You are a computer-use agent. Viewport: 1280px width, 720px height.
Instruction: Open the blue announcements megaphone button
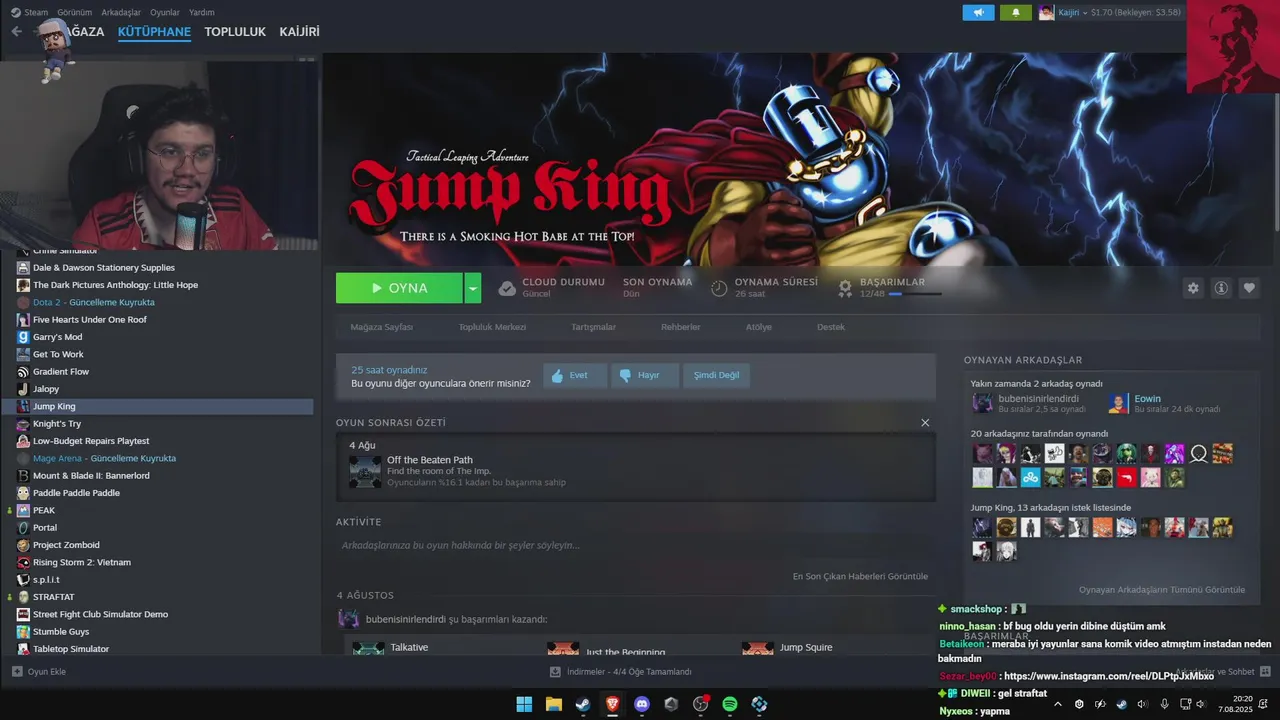pos(978,12)
